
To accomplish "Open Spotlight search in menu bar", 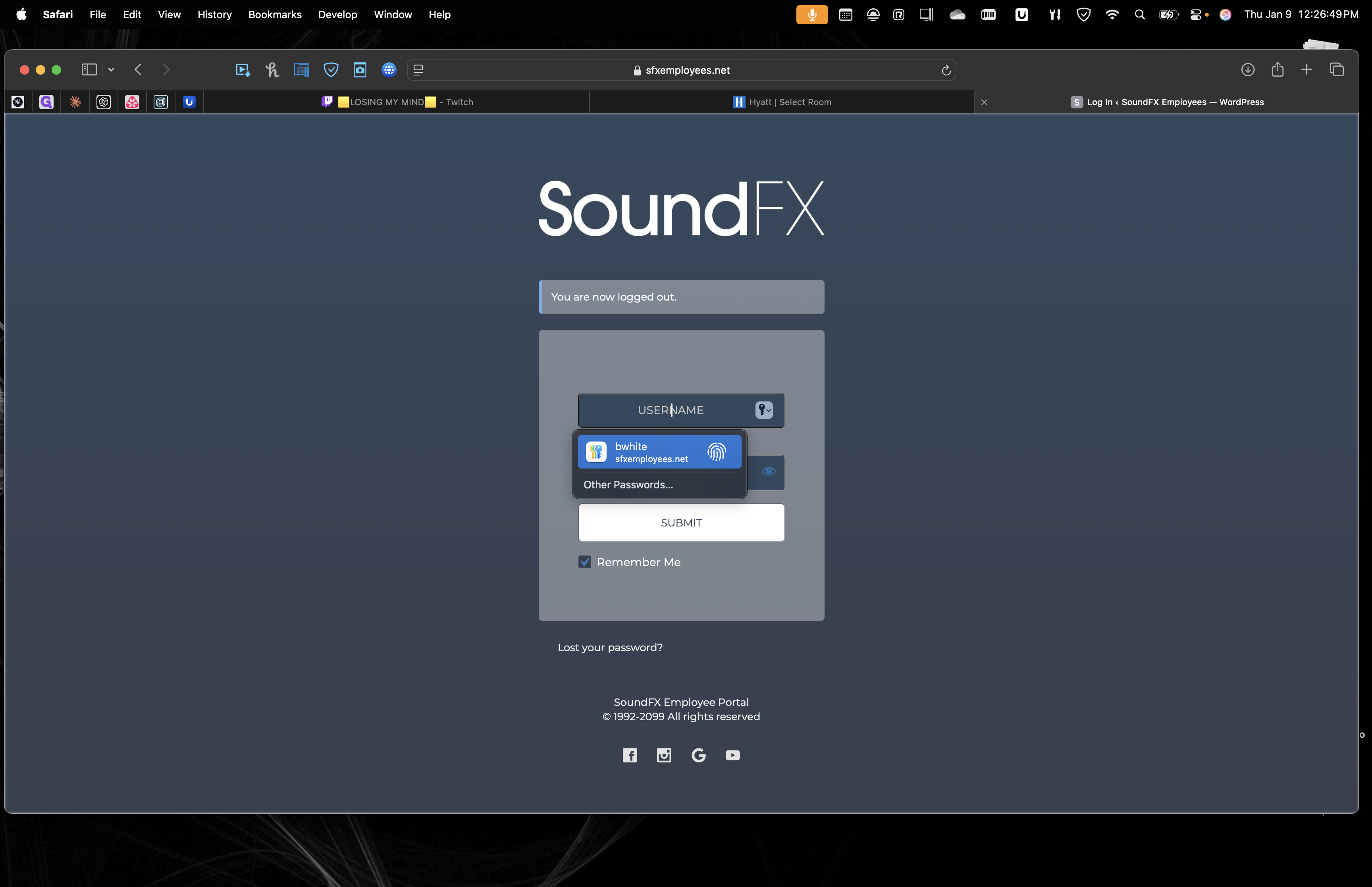I will click(x=1140, y=15).
